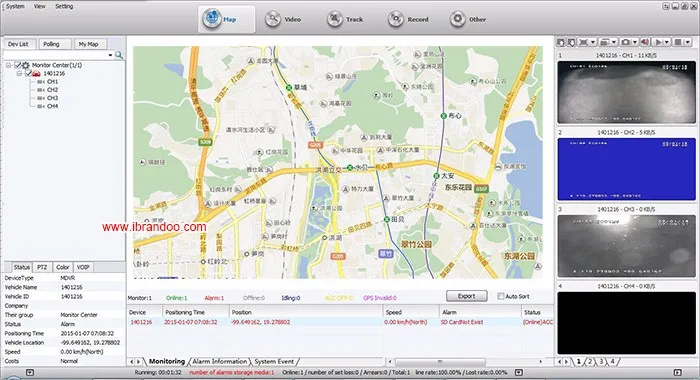Image resolution: width=700 pixels, height=380 pixels.
Task: Click the device search magnifier icon
Action: pos(119,55)
